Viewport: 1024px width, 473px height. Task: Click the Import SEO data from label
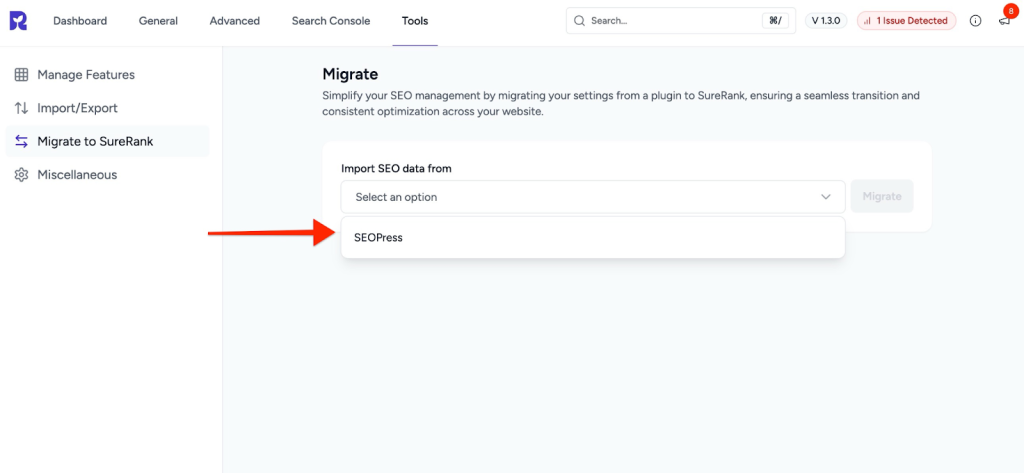396,169
